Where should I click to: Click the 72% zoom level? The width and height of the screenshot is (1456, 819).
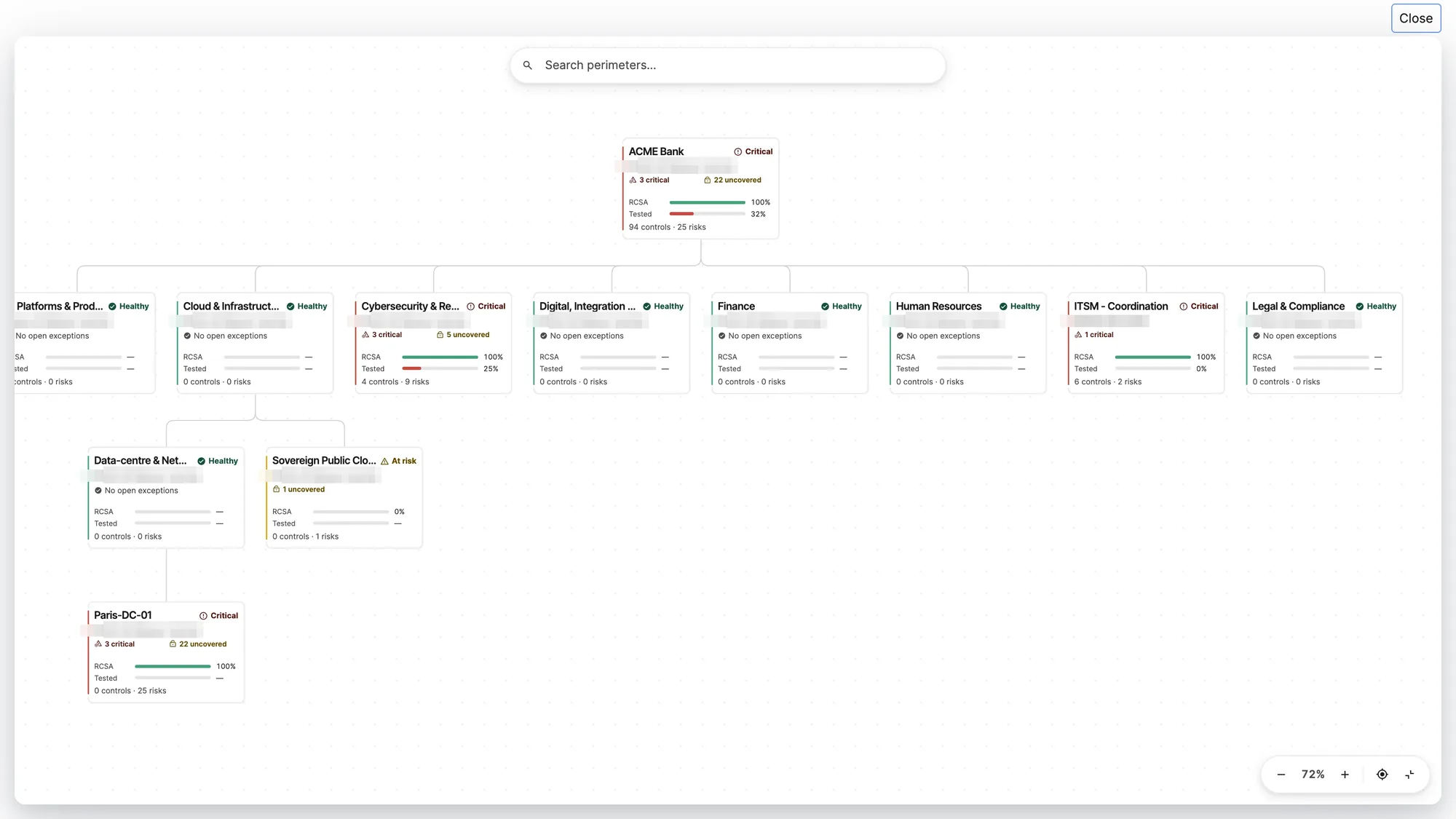click(1313, 775)
